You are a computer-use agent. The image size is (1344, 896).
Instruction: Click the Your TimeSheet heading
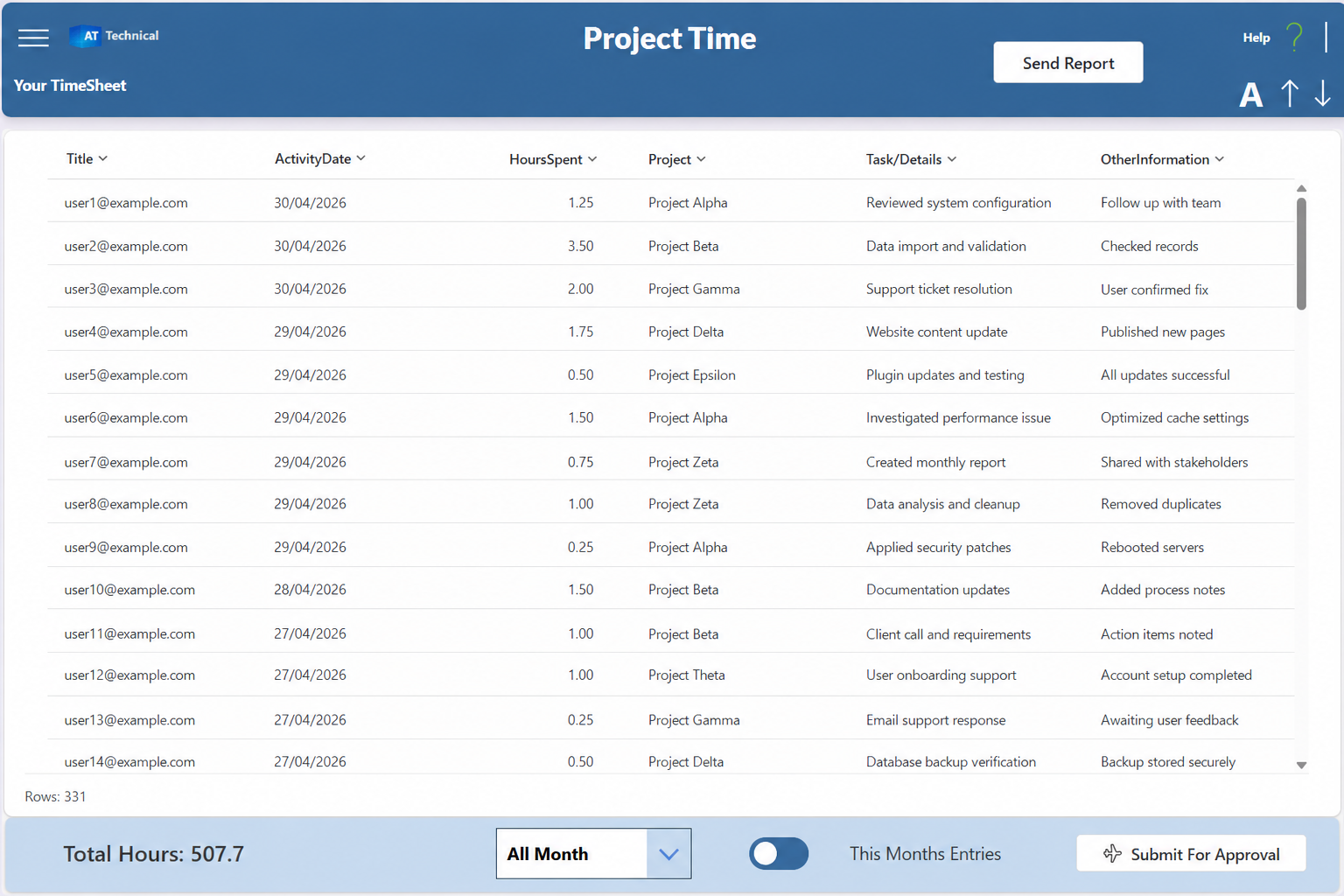70,85
